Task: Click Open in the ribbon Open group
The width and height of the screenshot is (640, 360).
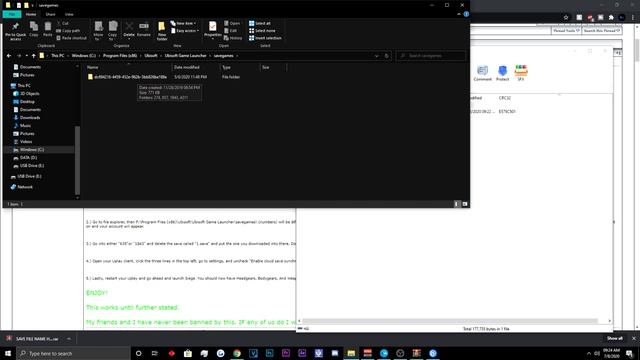Action: pos(232,23)
